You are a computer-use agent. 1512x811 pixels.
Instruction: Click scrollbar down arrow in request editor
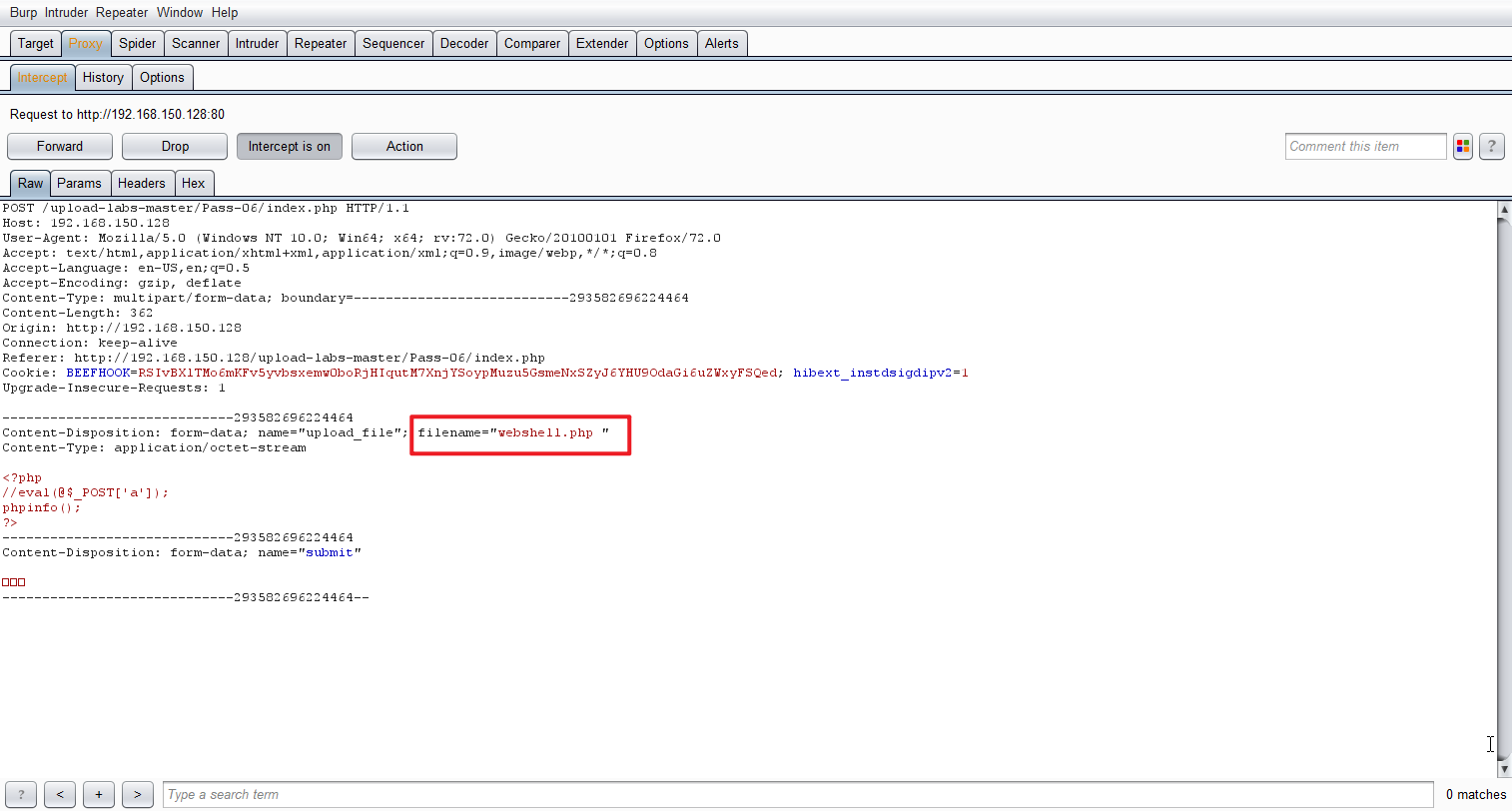pyautogui.click(x=1504, y=770)
